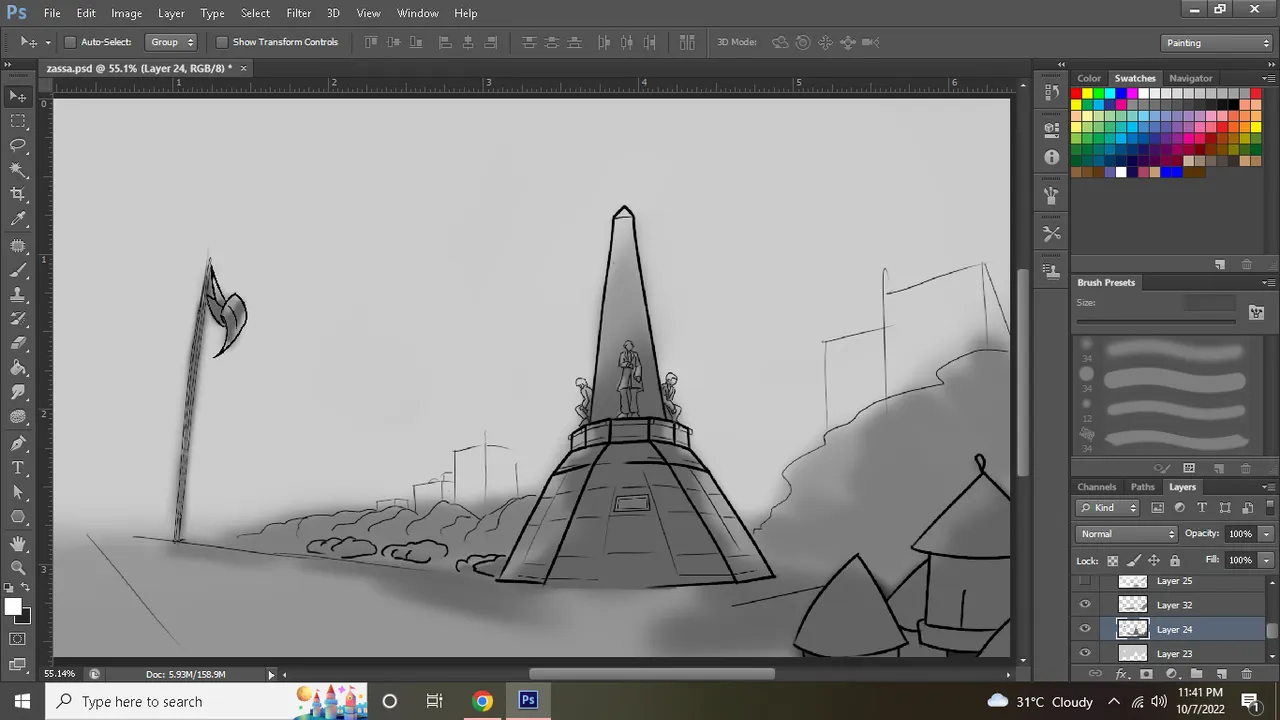Click the taskbar search box
This screenshot has width=1280, height=720.
point(207,701)
